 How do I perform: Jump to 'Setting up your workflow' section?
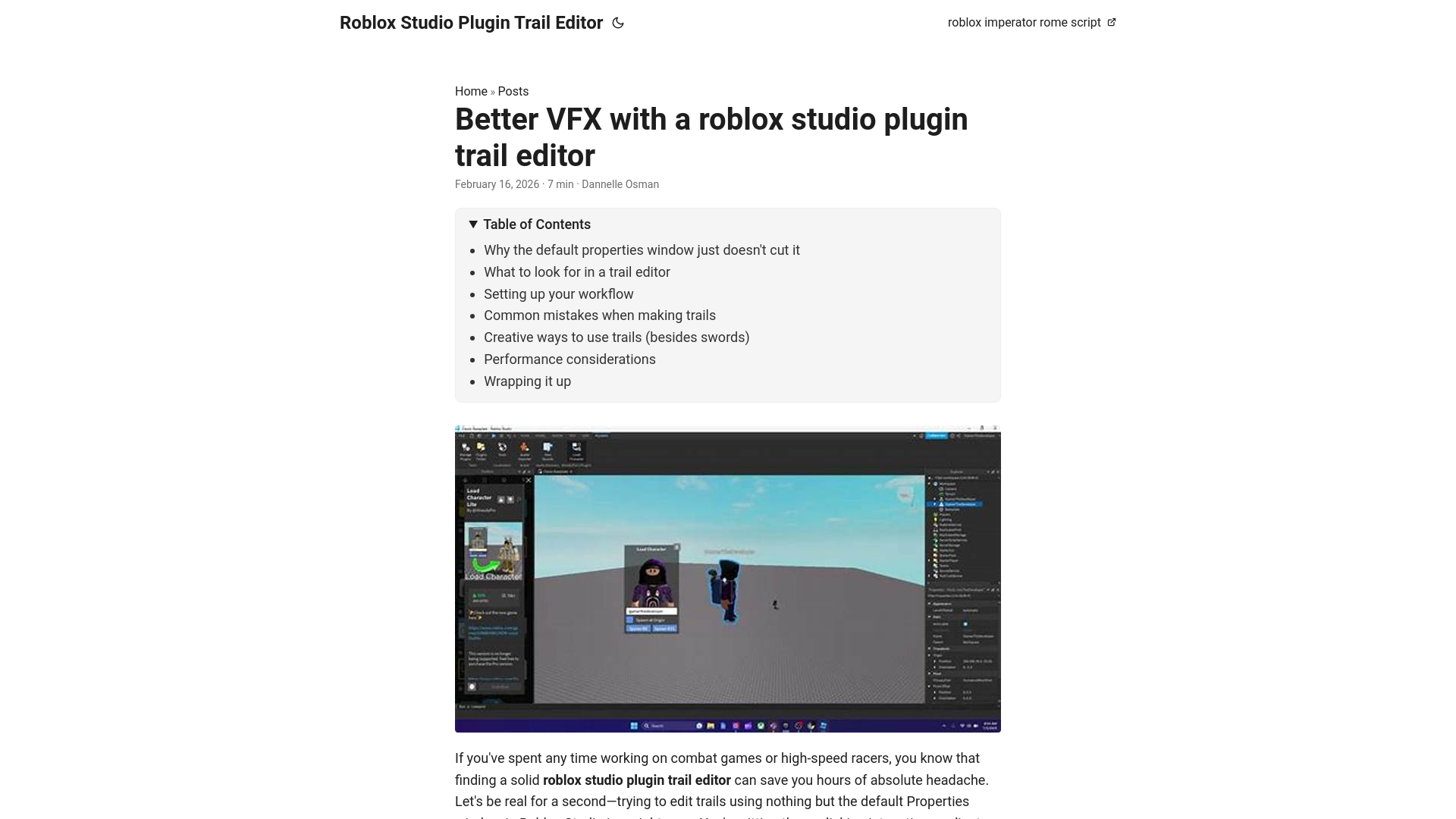tap(559, 294)
